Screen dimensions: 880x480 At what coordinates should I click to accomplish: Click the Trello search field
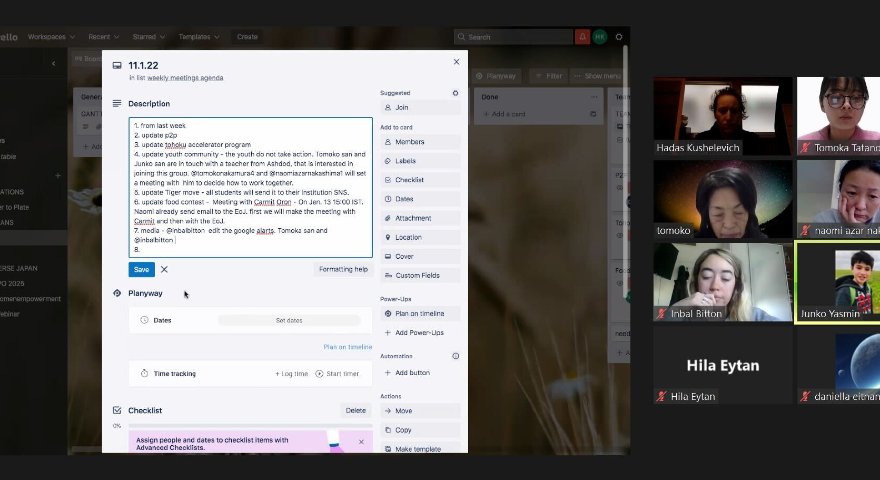click(513, 37)
